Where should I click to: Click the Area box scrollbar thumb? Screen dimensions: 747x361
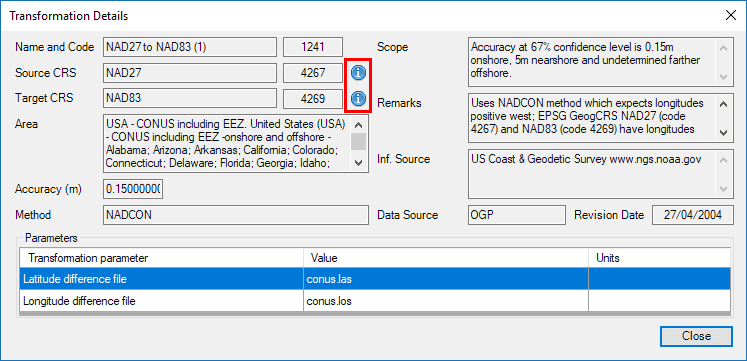(359, 141)
